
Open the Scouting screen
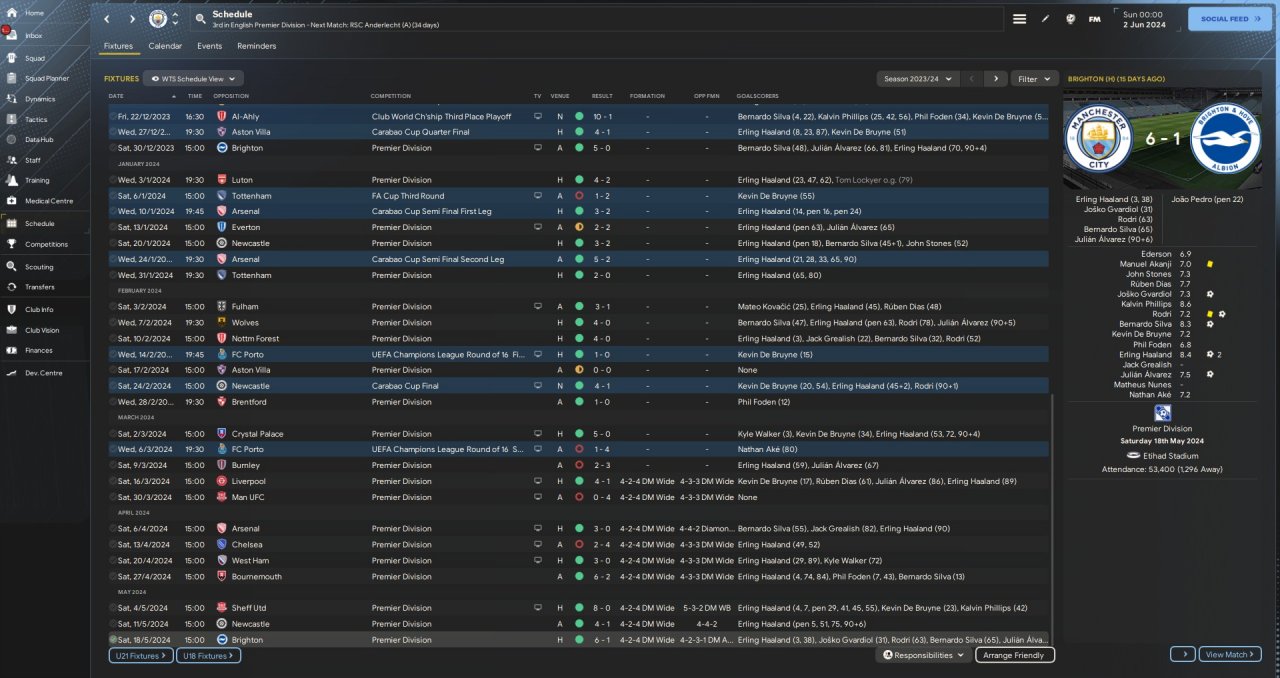(39, 267)
